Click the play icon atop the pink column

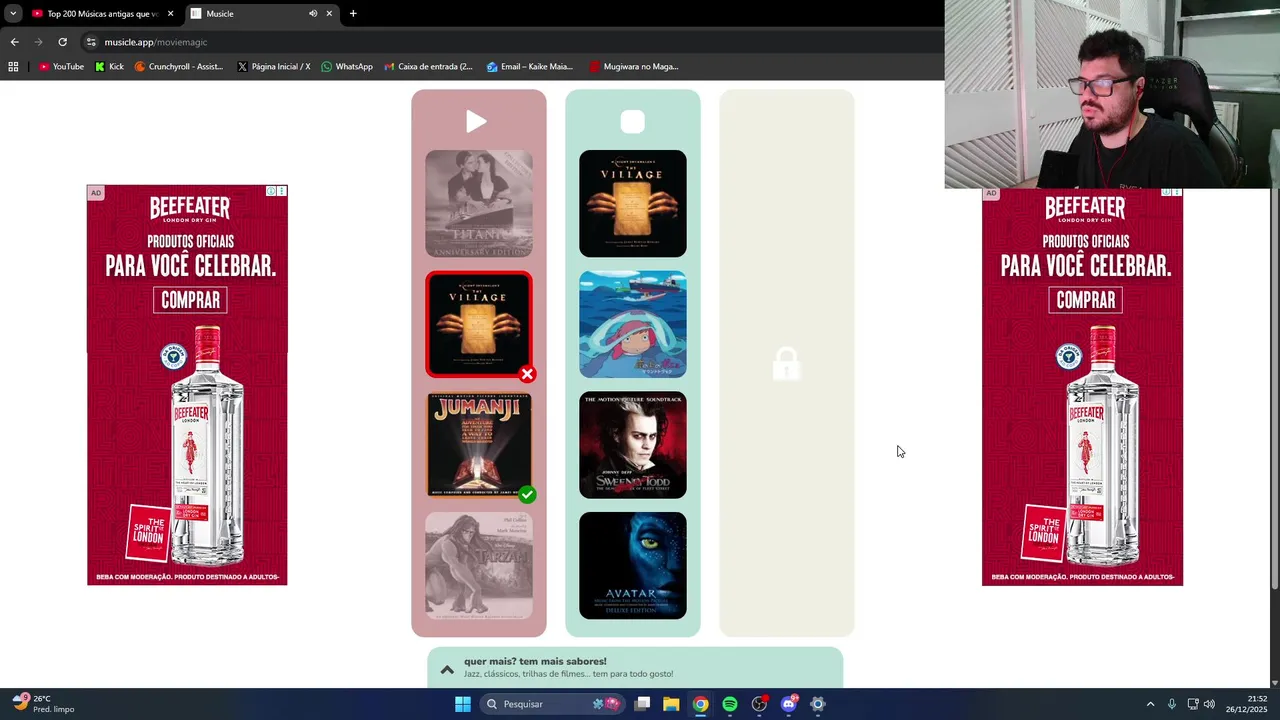pos(476,122)
